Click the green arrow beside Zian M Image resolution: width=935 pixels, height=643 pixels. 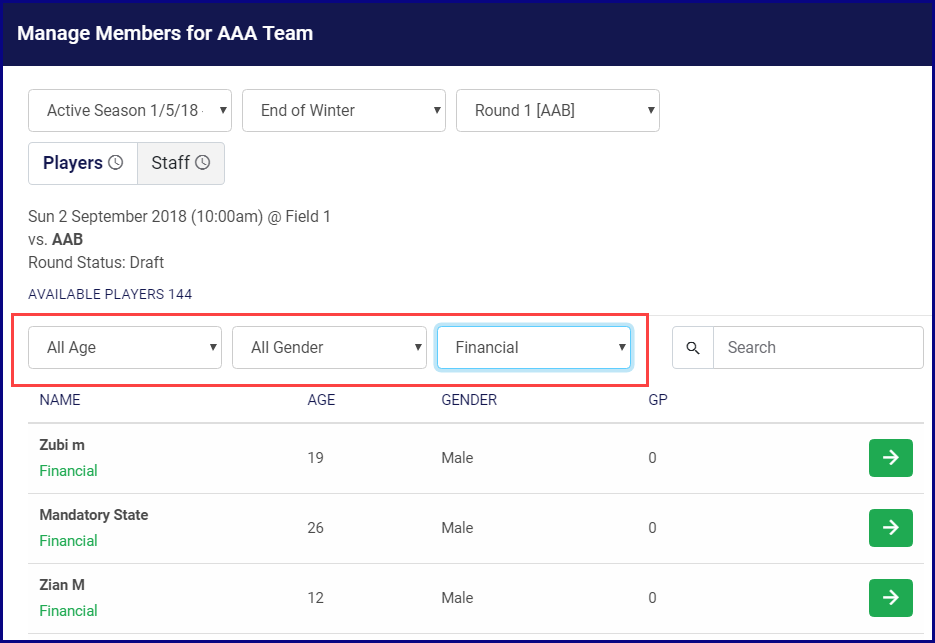click(x=890, y=598)
